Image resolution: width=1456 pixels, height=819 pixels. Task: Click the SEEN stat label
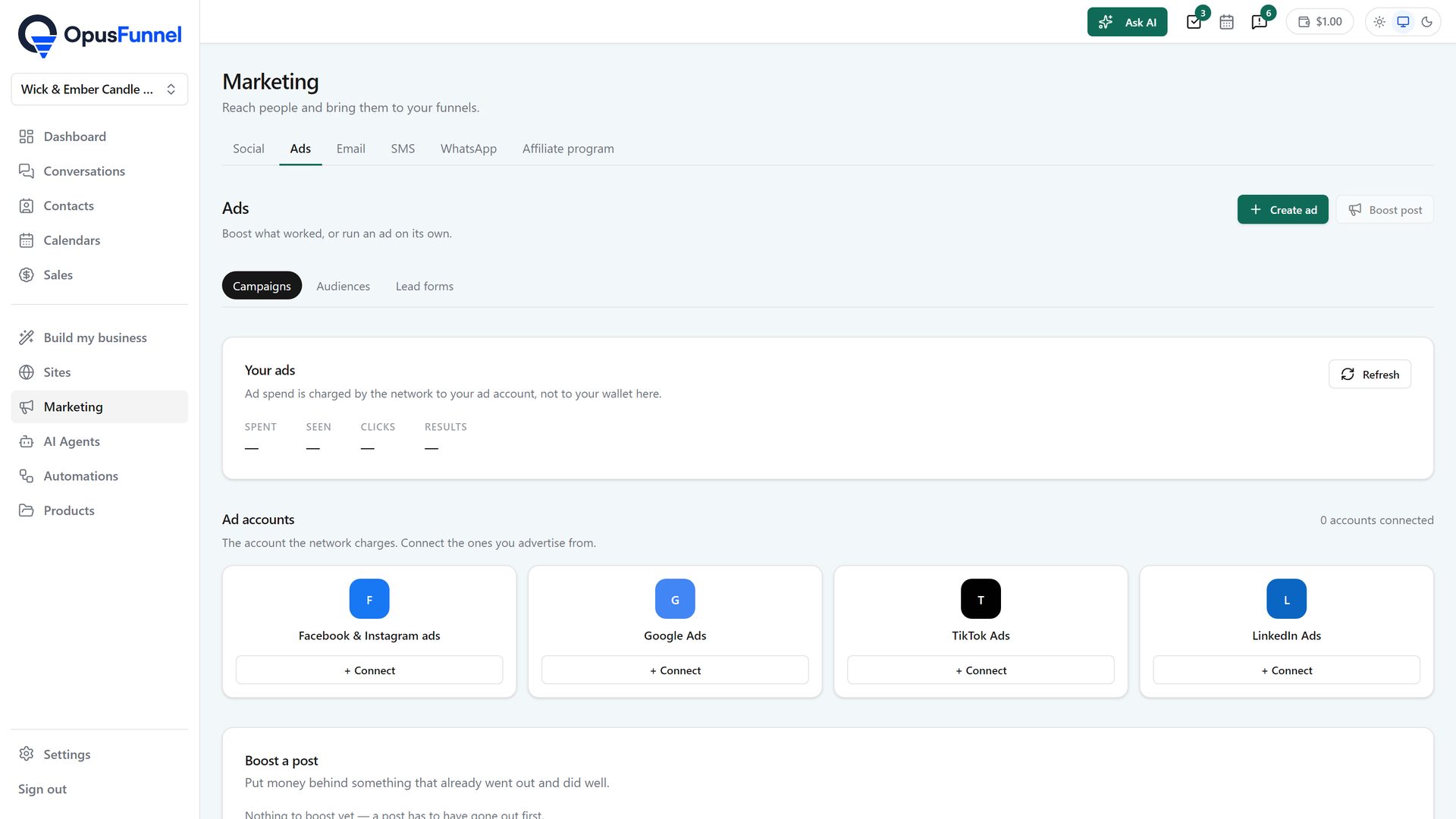coord(318,428)
